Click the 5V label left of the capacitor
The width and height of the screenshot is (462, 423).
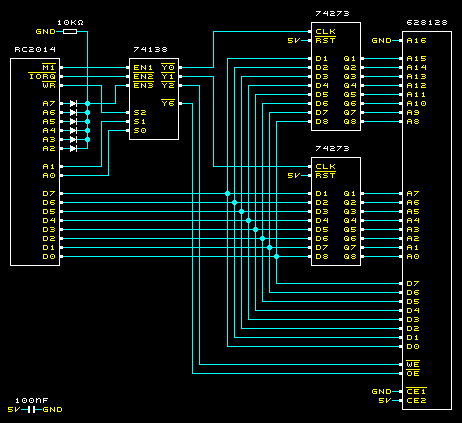(14, 410)
